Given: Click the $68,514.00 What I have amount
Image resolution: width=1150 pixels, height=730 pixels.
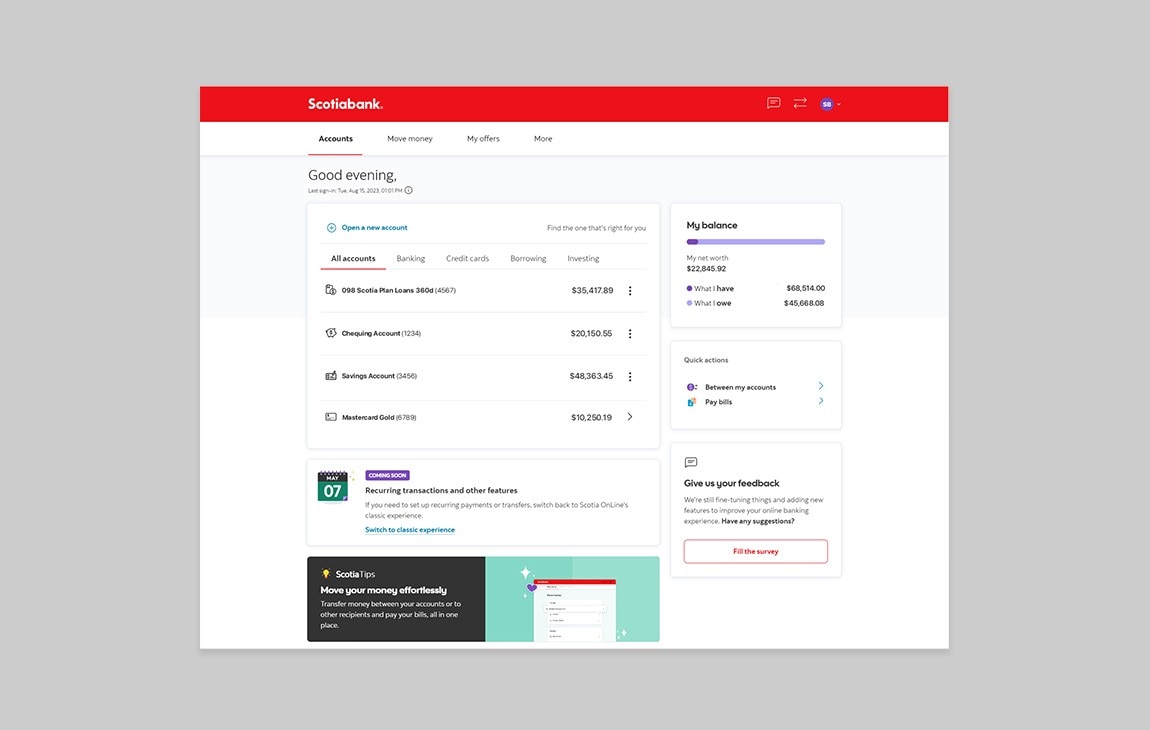Looking at the screenshot, I should (805, 288).
